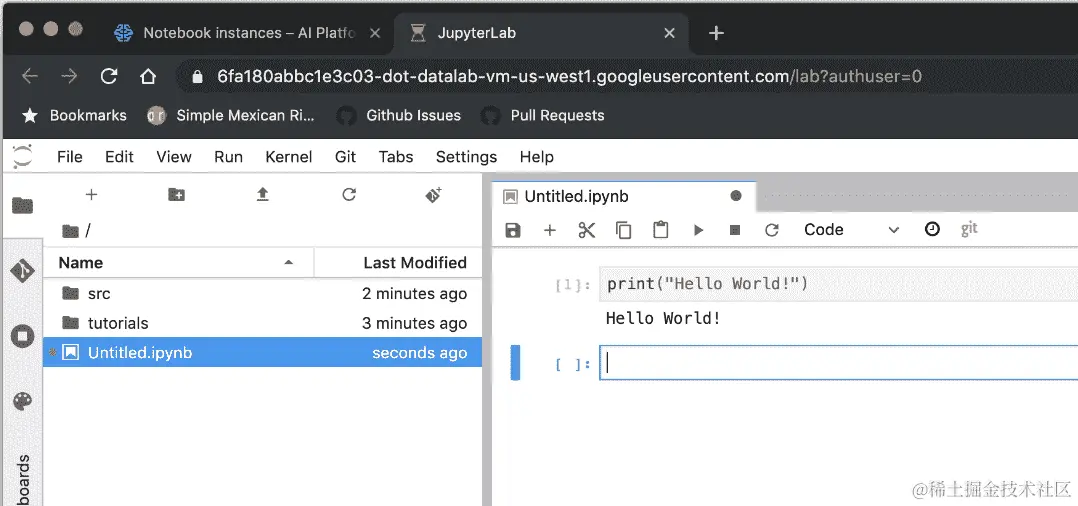Paste cells from the clipboard
Screen dimensions: 1078x506
(x=661, y=230)
